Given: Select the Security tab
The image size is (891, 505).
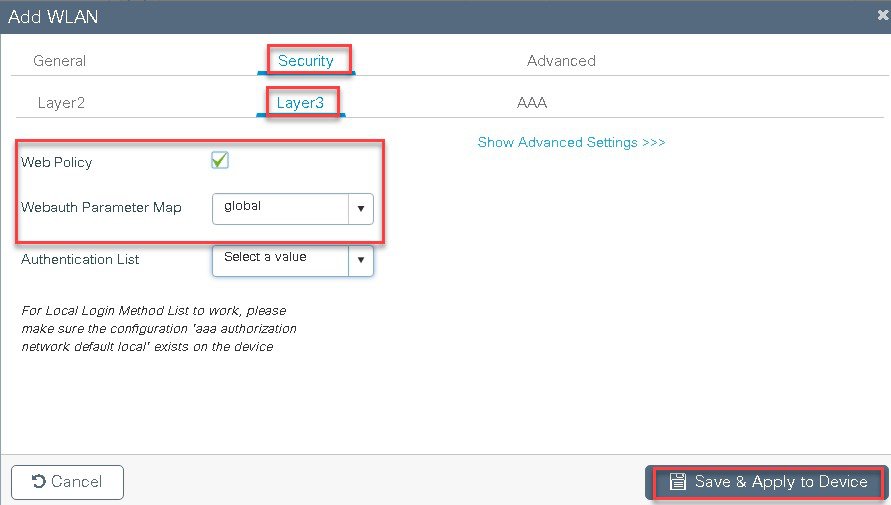Looking at the screenshot, I should pyautogui.click(x=306, y=61).
